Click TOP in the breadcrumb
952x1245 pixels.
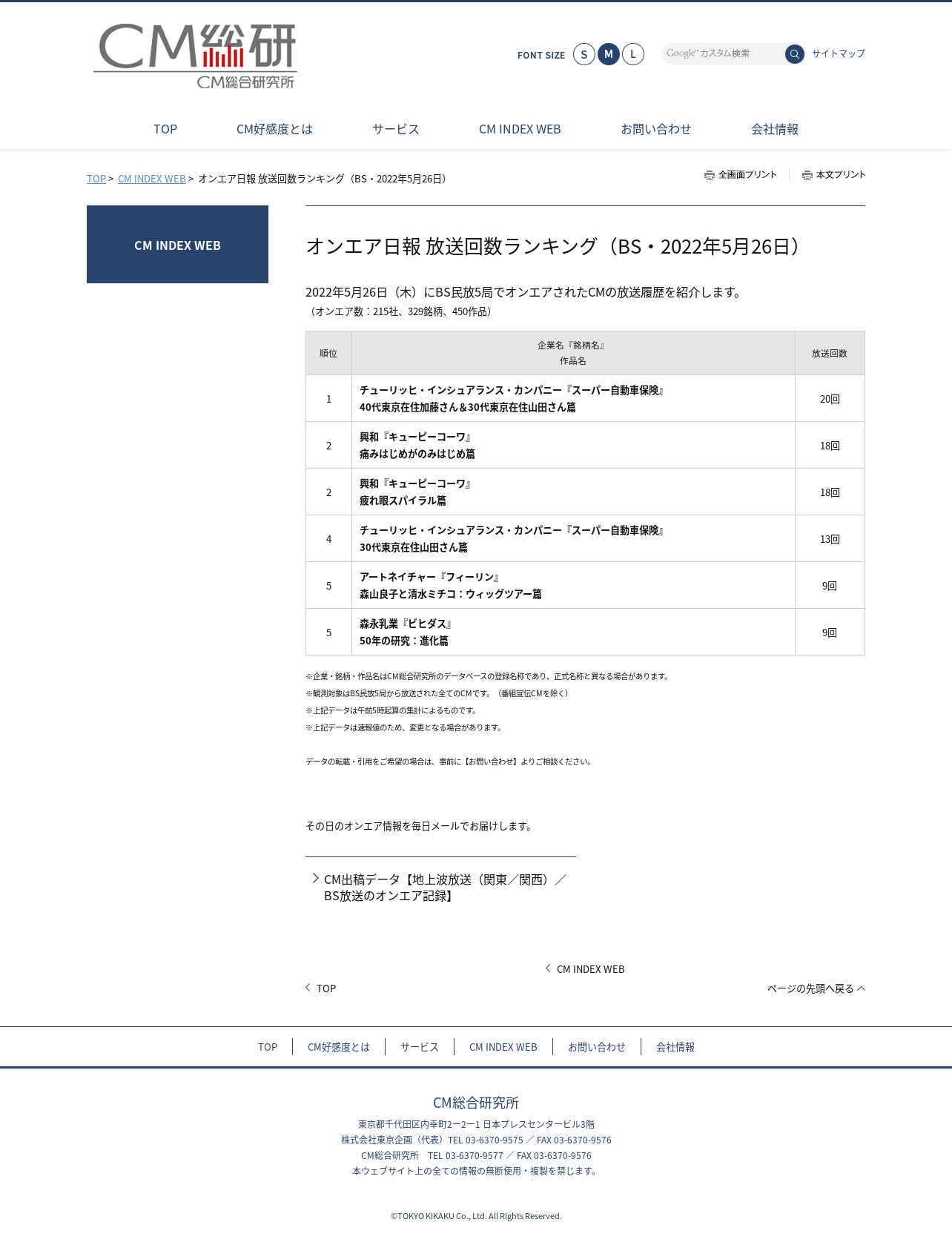click(96, 179)
